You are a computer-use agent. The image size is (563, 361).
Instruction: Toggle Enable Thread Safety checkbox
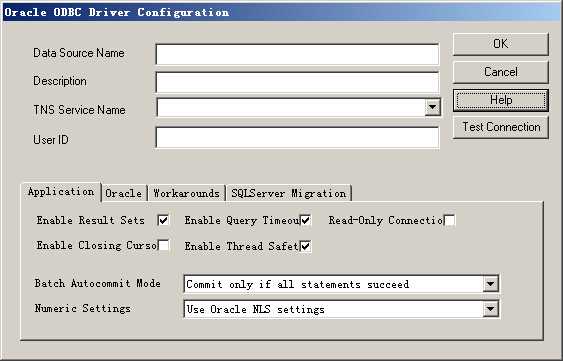click(306, 246)
